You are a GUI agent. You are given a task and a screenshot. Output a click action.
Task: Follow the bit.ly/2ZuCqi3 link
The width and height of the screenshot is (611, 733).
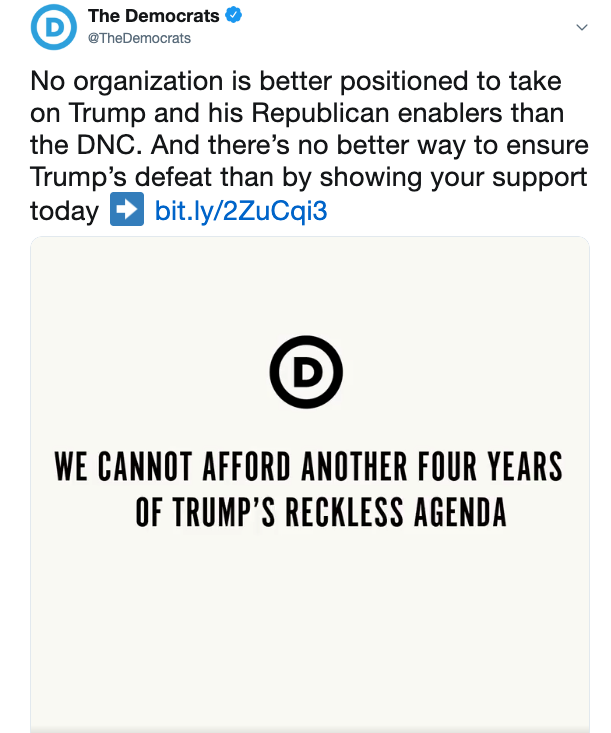(x=241, y=210)
